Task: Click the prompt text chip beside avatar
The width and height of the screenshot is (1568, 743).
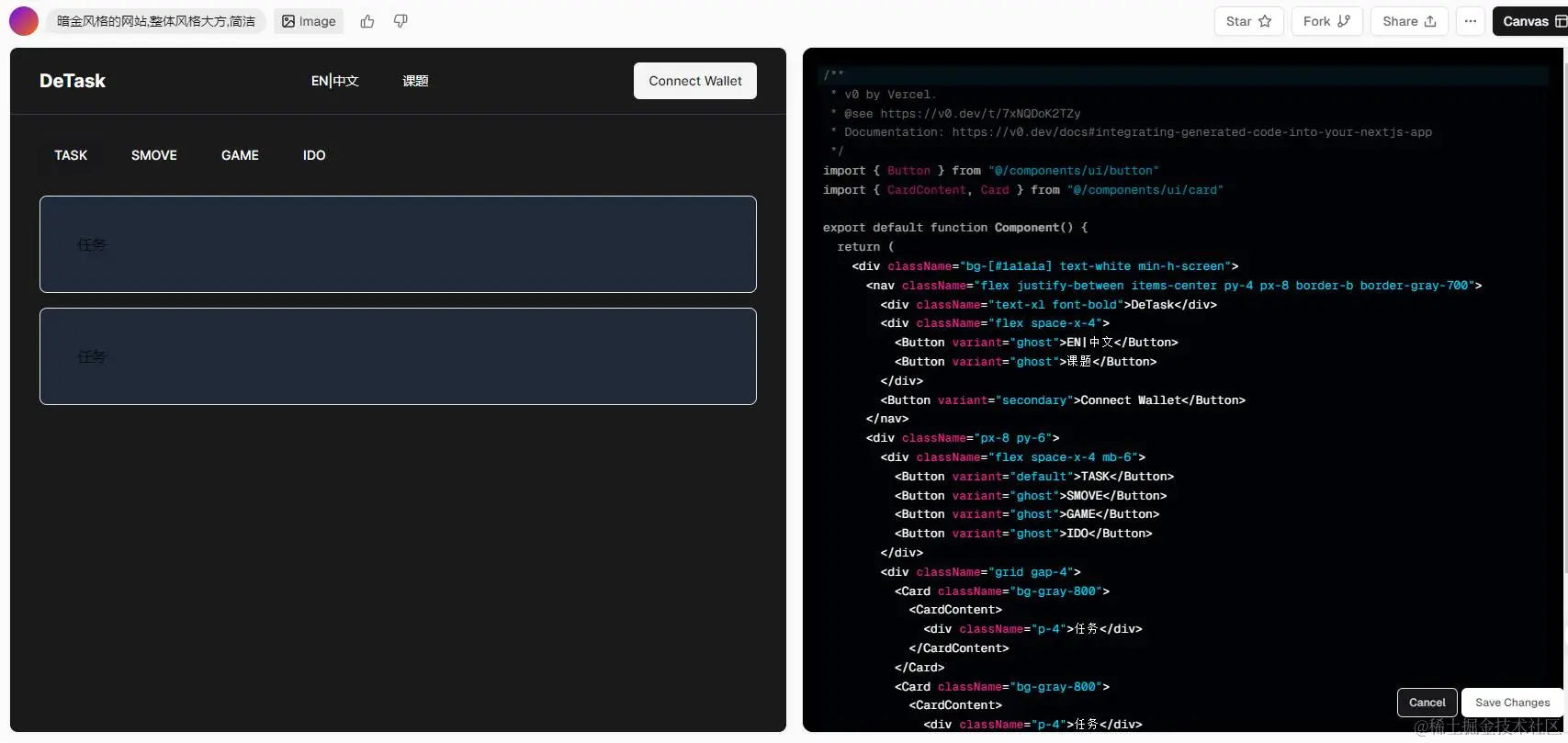Action: click(x=156, y=21)
